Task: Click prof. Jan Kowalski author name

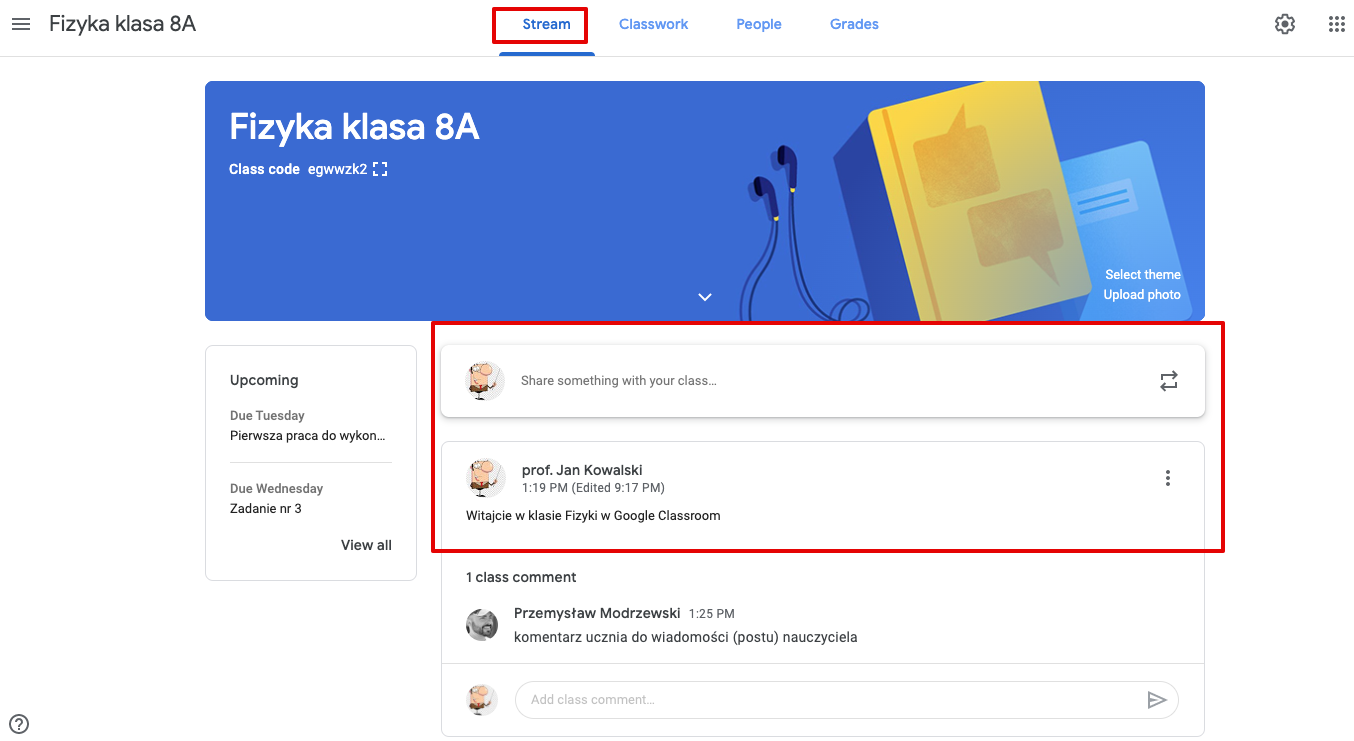Action: tap(582, 470)
